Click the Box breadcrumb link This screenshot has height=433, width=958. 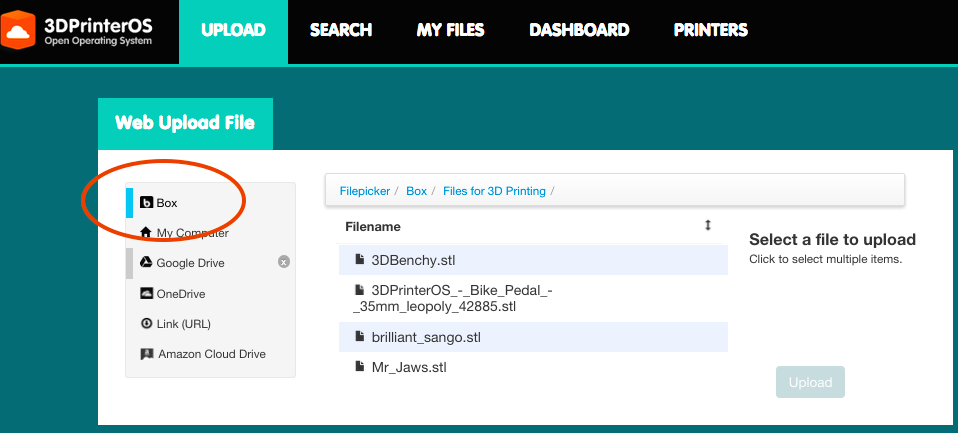[x=417, y=191]
